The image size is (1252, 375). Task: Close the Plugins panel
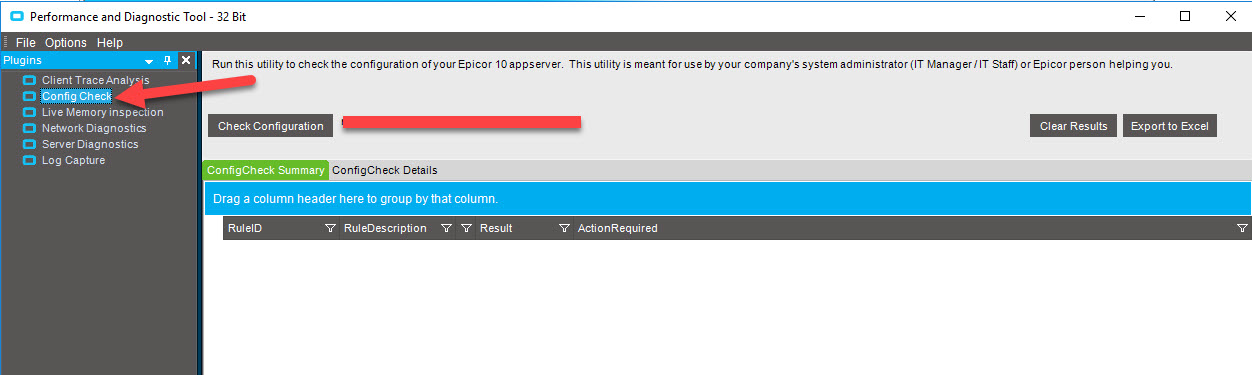pos(185,61)
